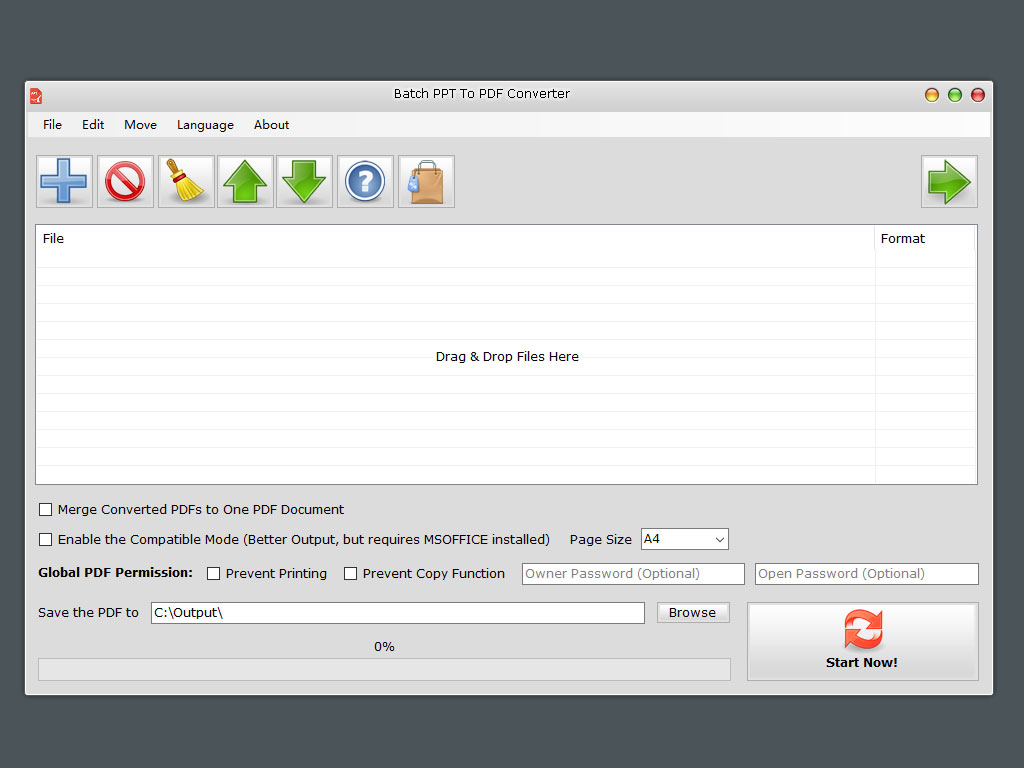Image resolution: width=1024 pixels, height=768 pixels.
Task: Click the Start Now! button
Action: [863, 641]
